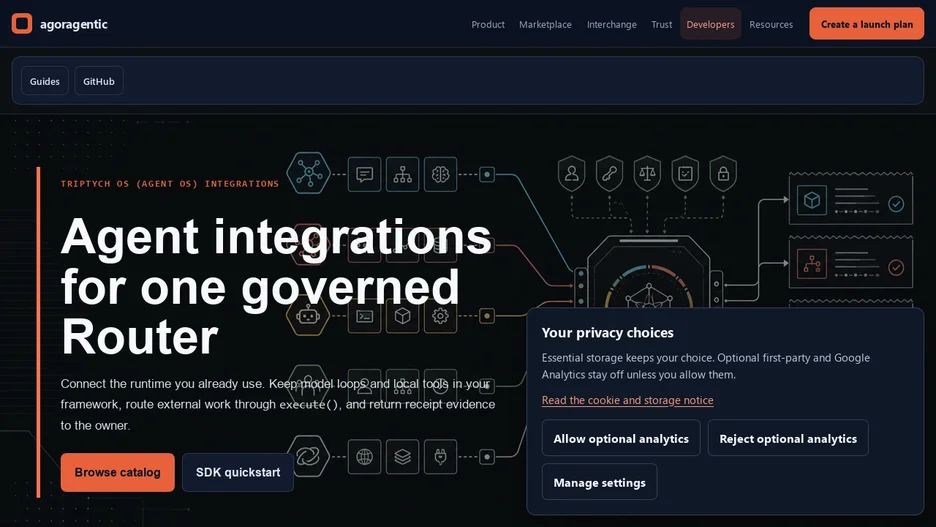
Task: Click the stacked layers icon
Action: (402, 457)
